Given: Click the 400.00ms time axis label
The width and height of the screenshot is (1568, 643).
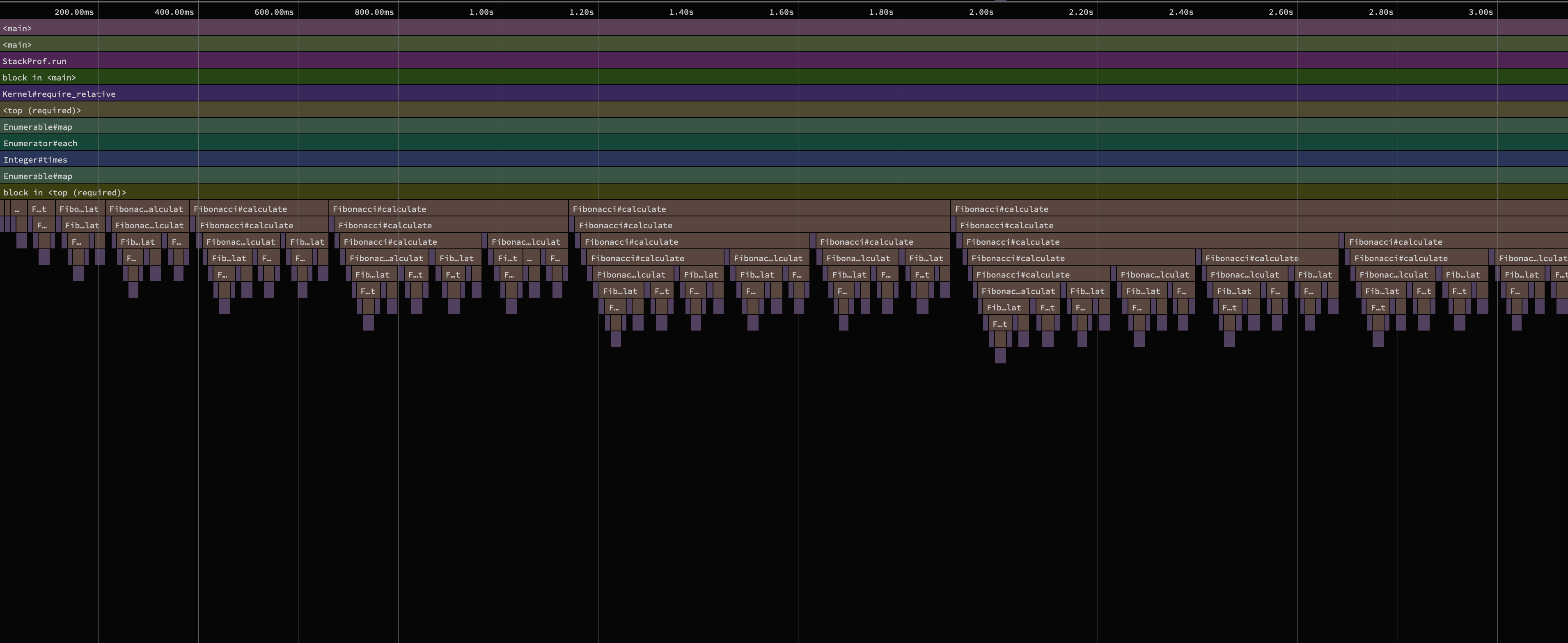Looking at the screenshot, I should click(174, 11).
